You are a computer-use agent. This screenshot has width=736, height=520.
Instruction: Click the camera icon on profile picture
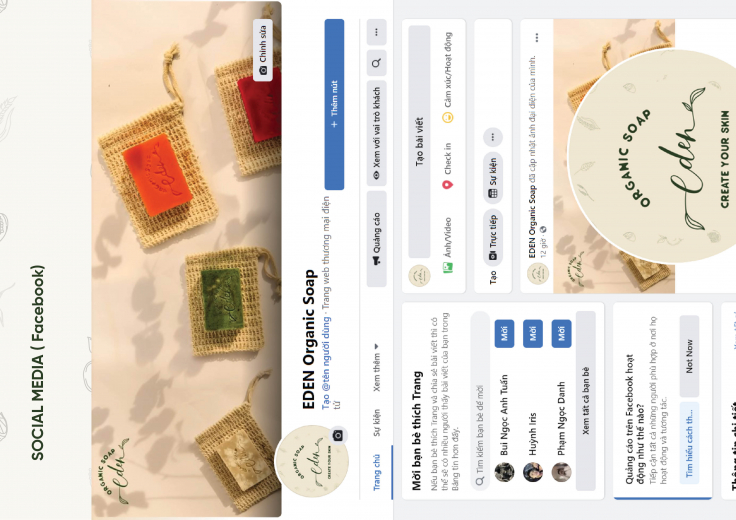(338, 435)
